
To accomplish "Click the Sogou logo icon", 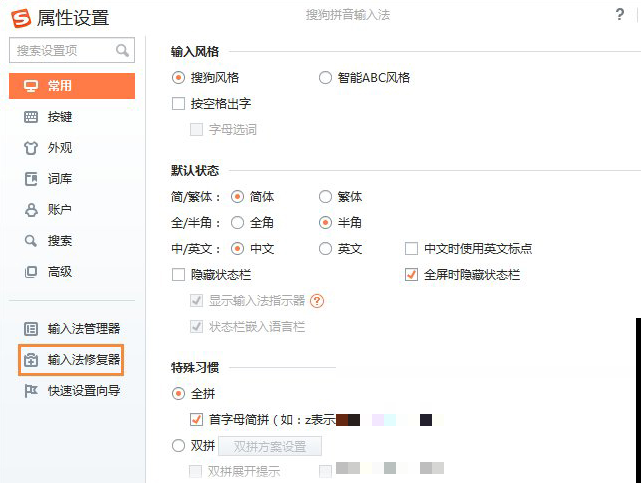I will (21, 18).
